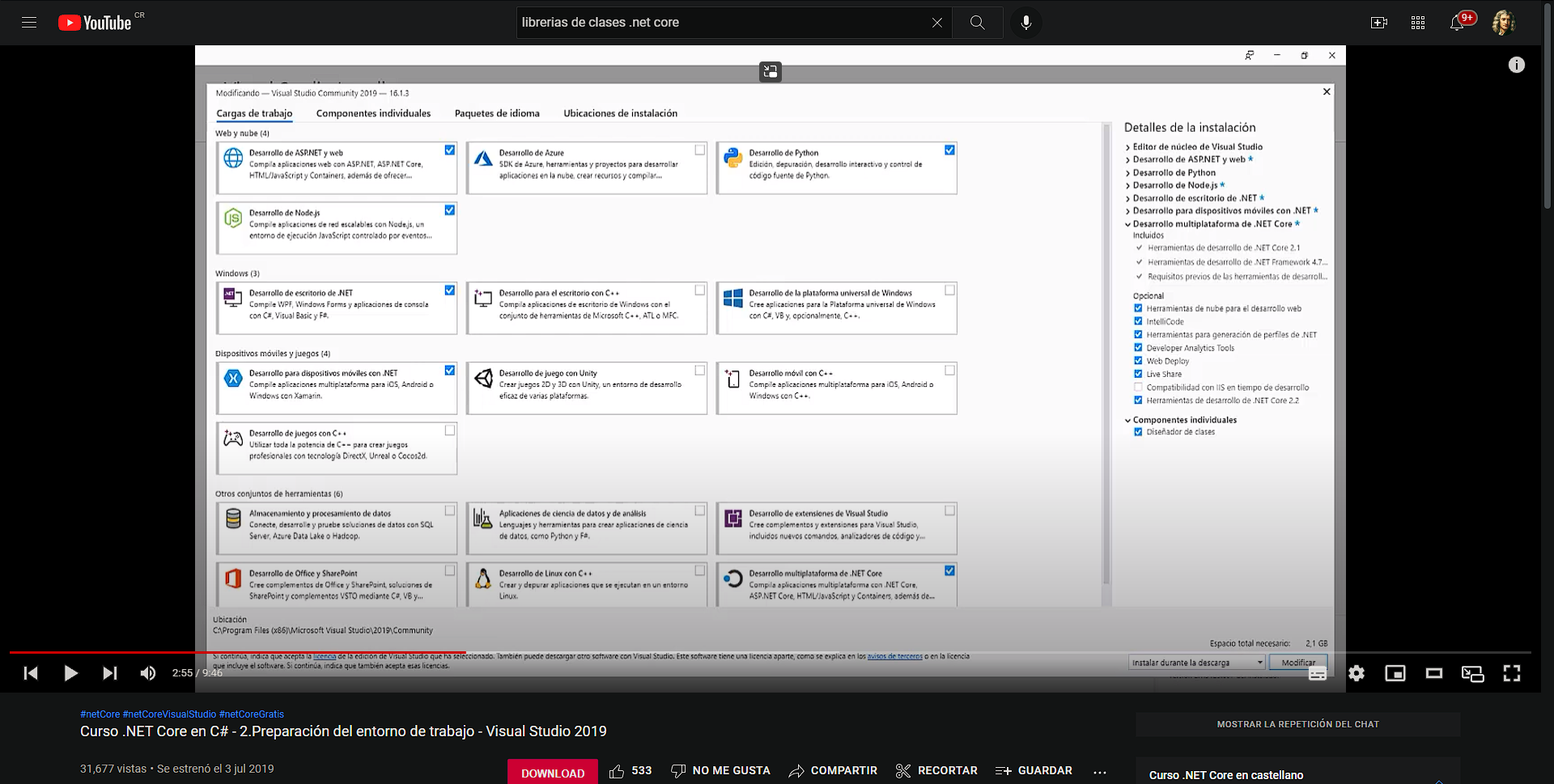Viewport: 1554px width, 784px height.
Task: Check the Desarrollo de Azure workload
Action: click(x=700, y=150)
